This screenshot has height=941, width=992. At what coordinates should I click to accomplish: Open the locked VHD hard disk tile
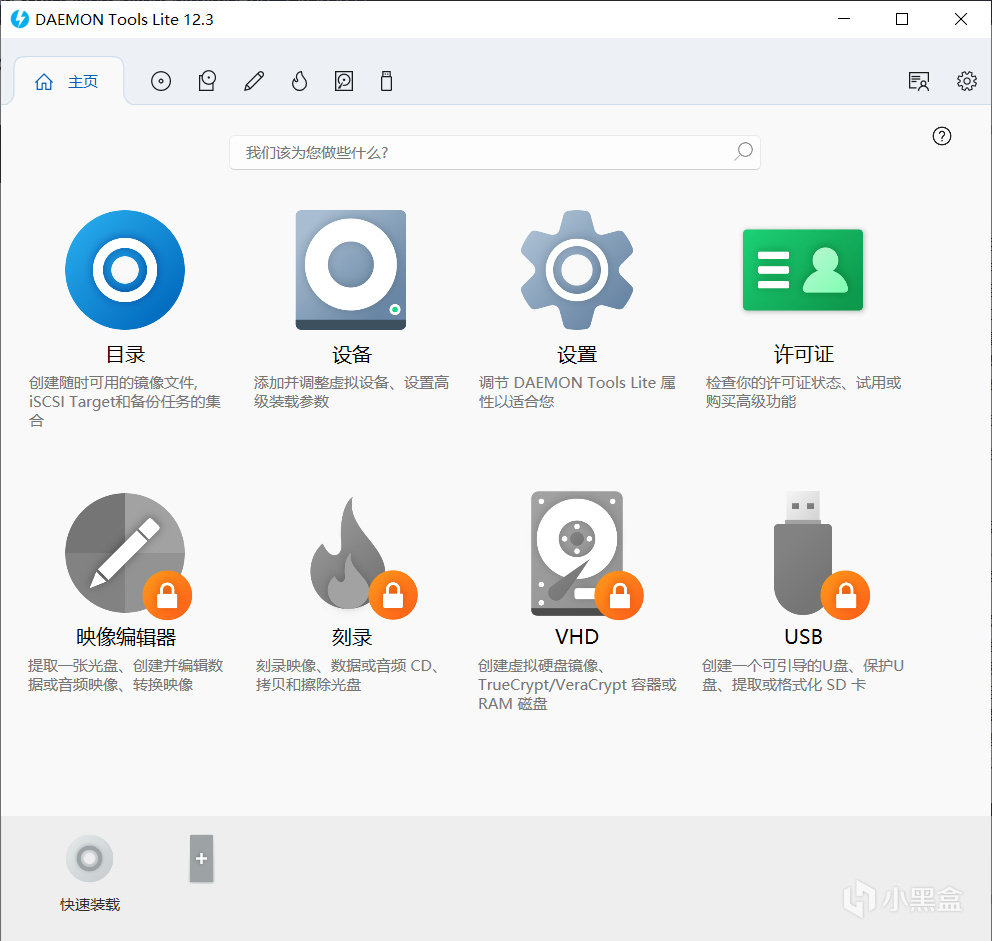(x=586, y=554)
